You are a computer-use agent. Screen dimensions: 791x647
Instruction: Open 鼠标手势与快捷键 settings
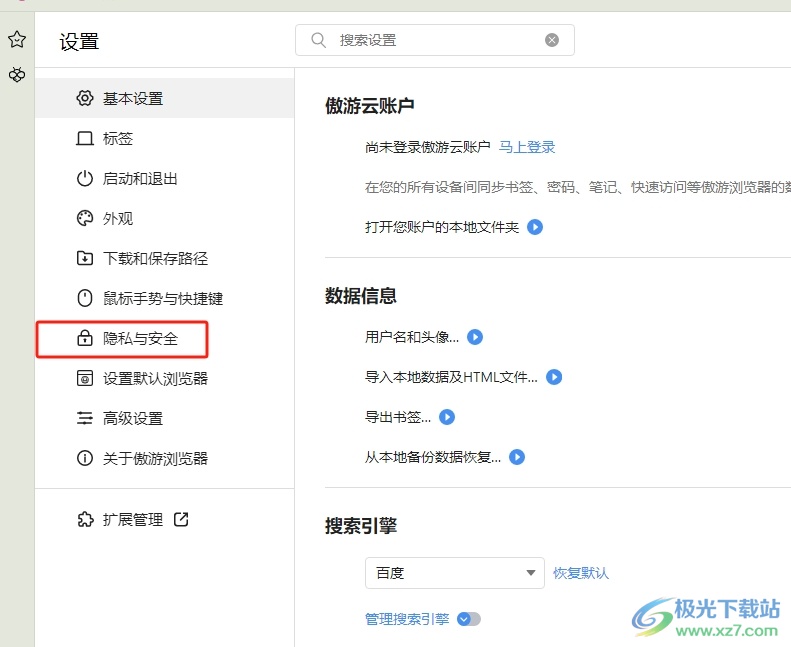(x=164, y=298)
